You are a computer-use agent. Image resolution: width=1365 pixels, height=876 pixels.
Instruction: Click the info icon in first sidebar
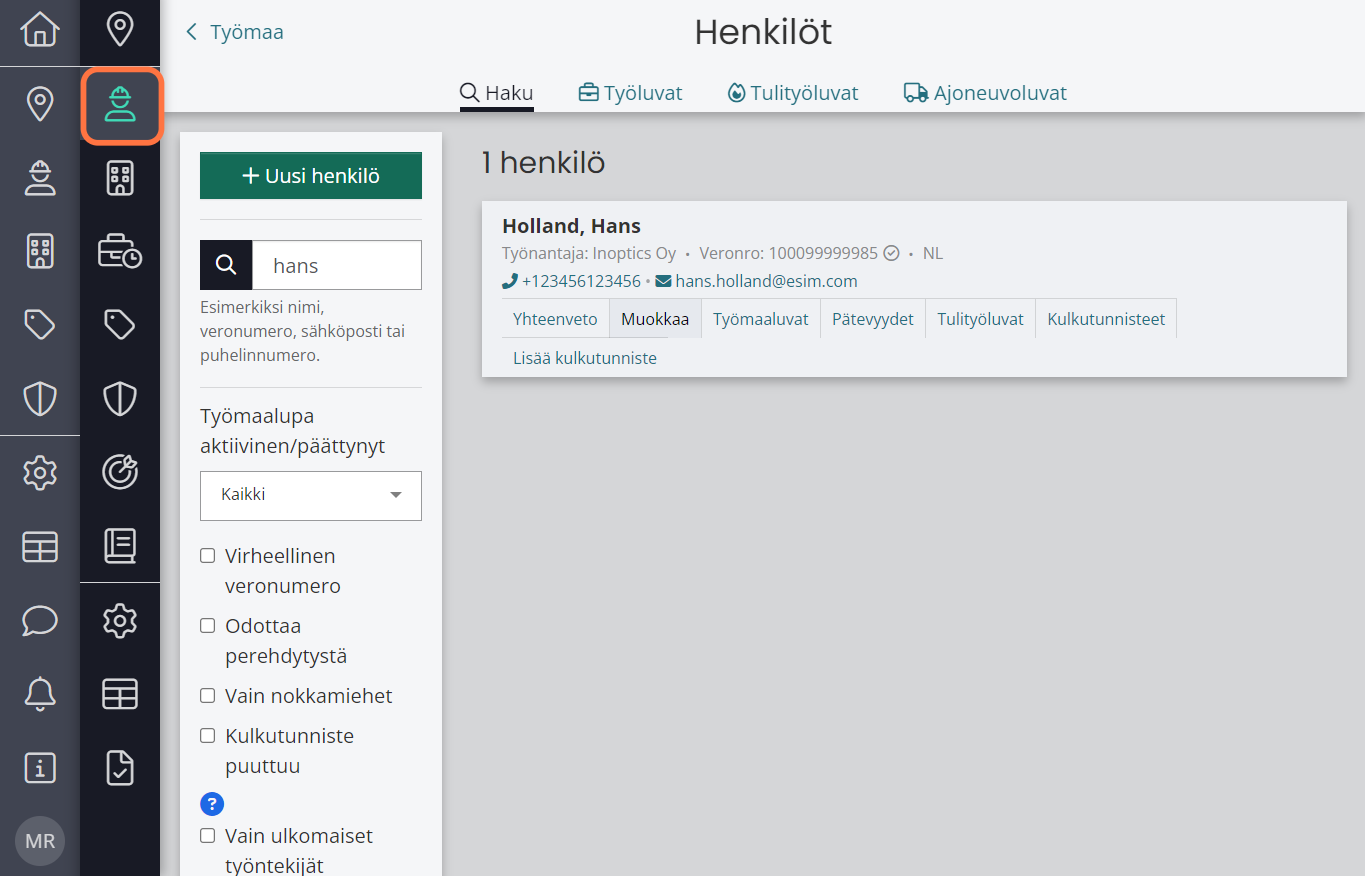click(40, 767)
